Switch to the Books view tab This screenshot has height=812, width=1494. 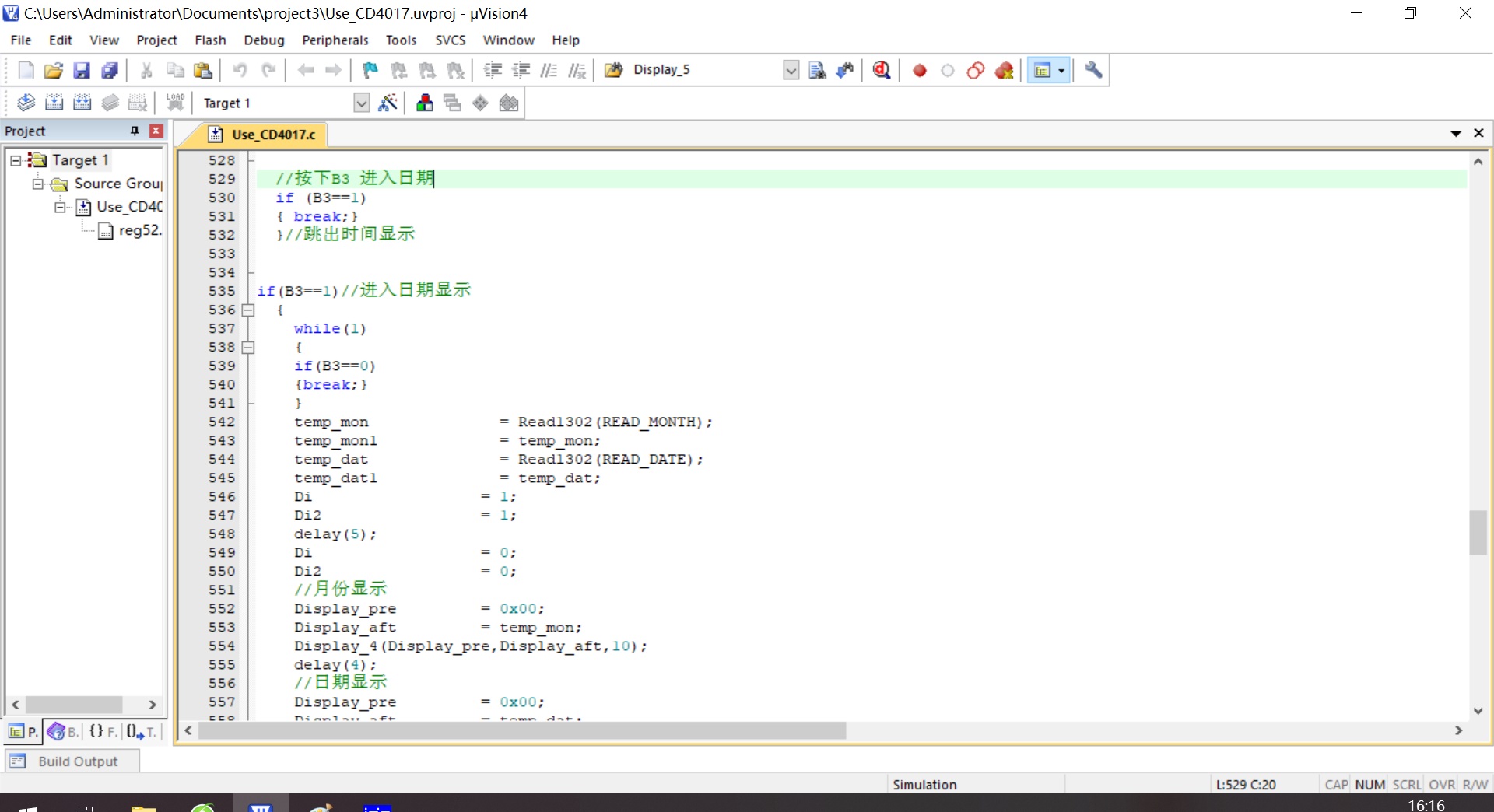62,731
